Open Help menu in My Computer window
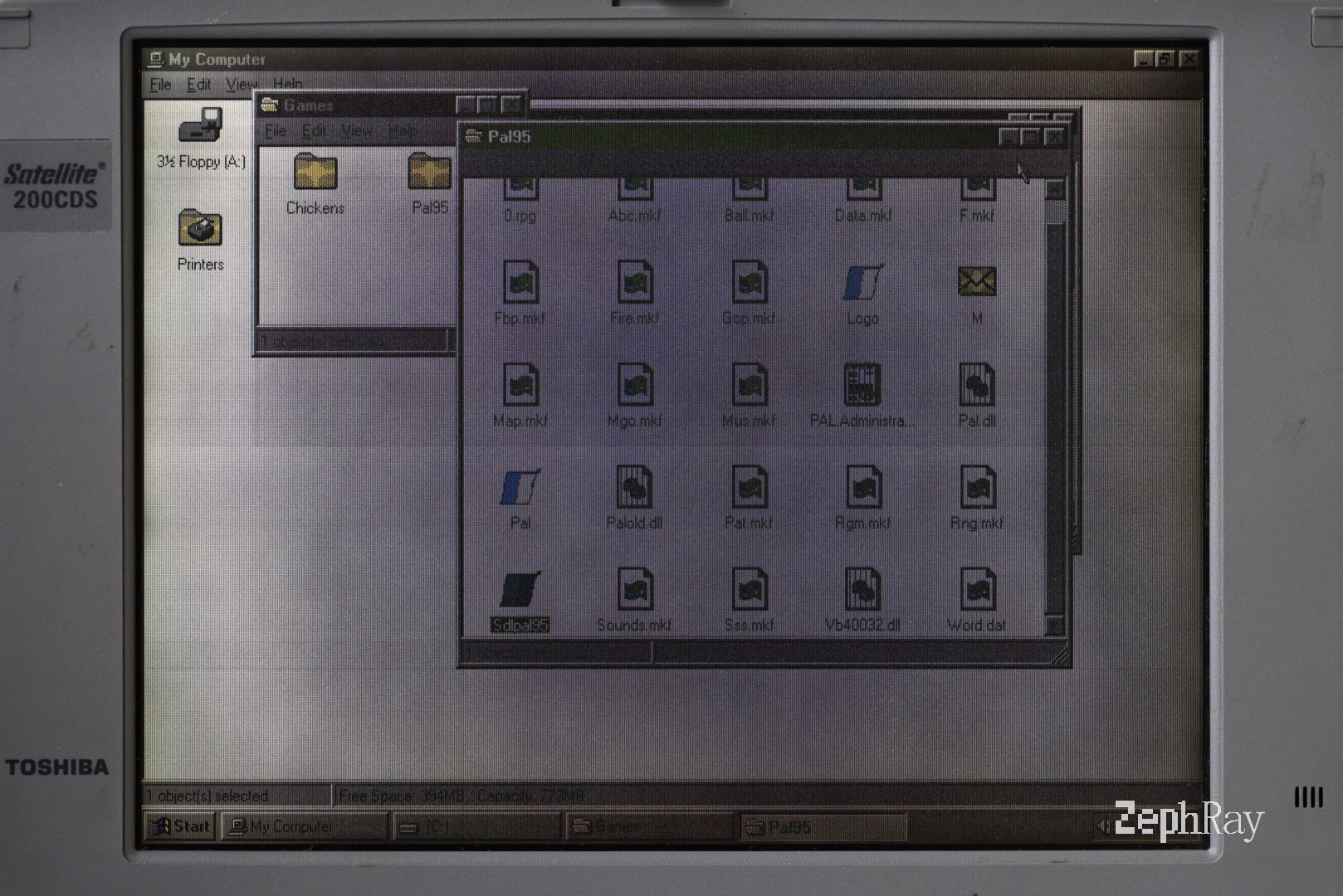Screen dimensions: 1343x896 coord(287,85)
